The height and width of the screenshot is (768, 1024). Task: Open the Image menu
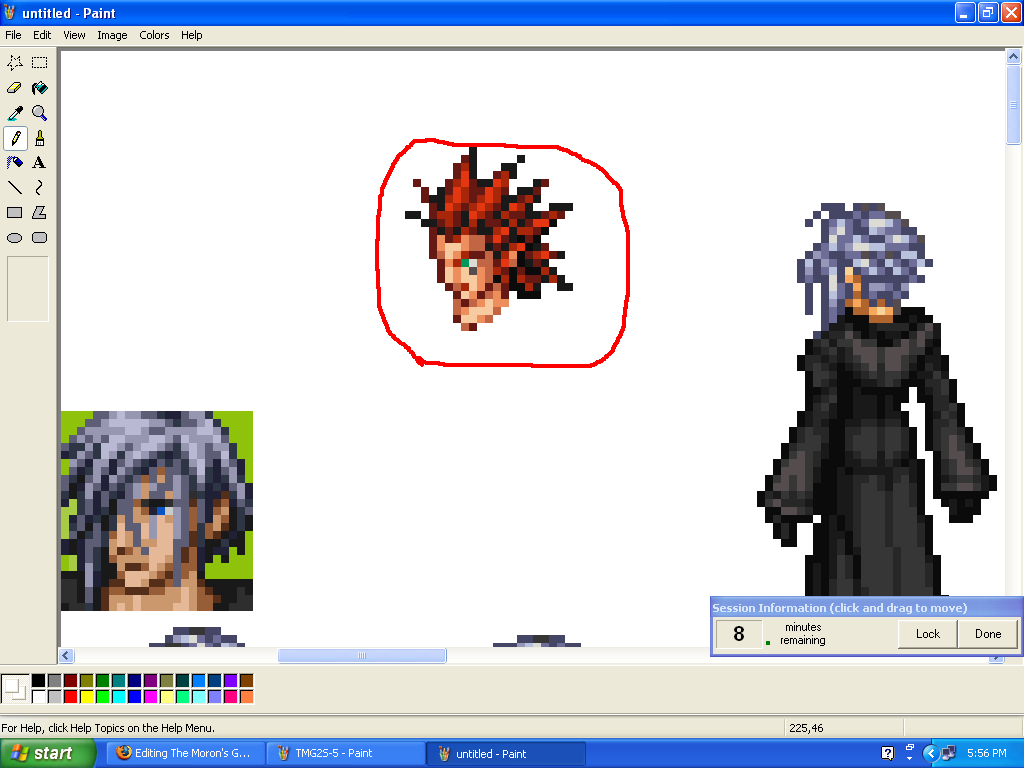click(x=112, y=35)
